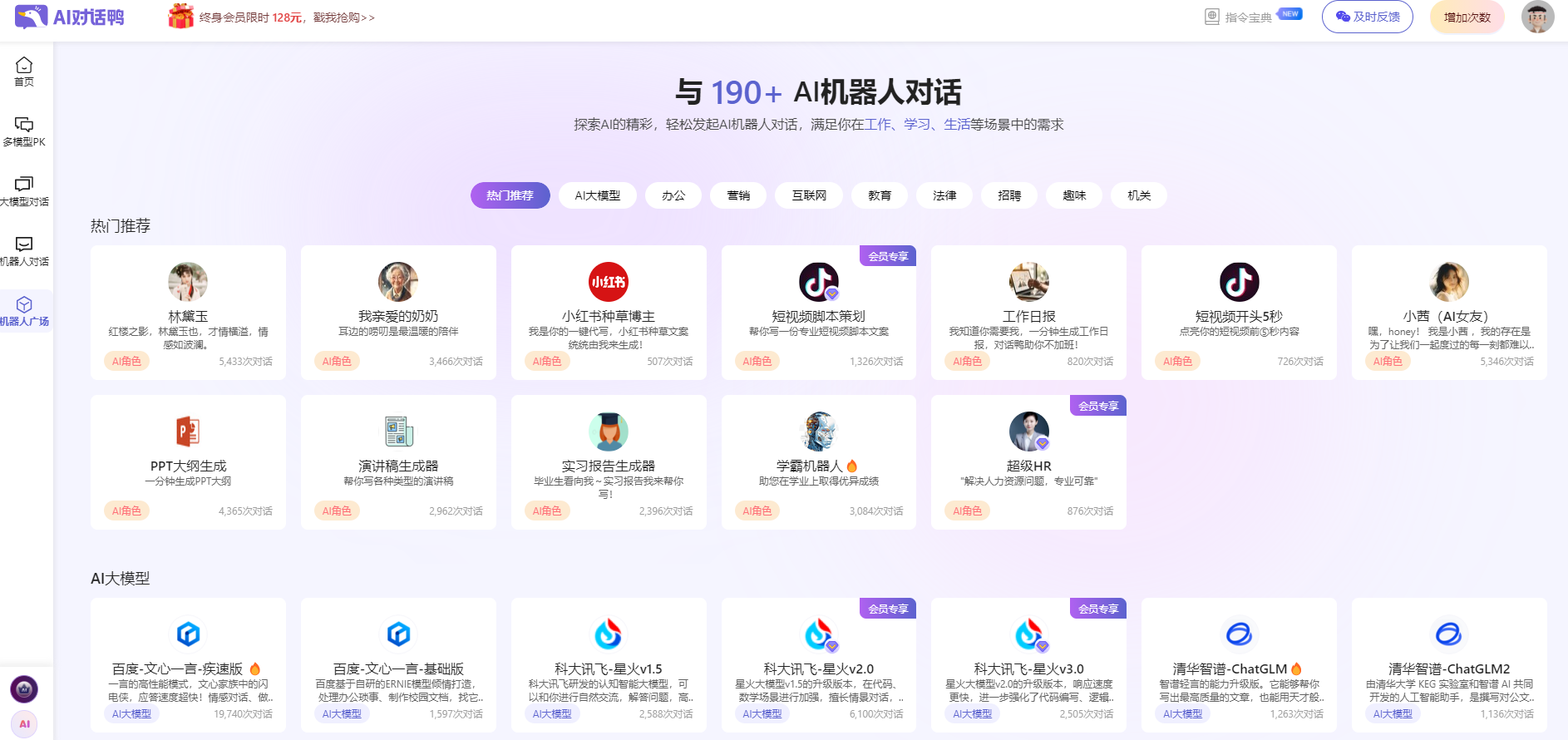Click the 生活 link in subtitle
1568x740 pixels.
pyautogui.click(x=957, y=124)
